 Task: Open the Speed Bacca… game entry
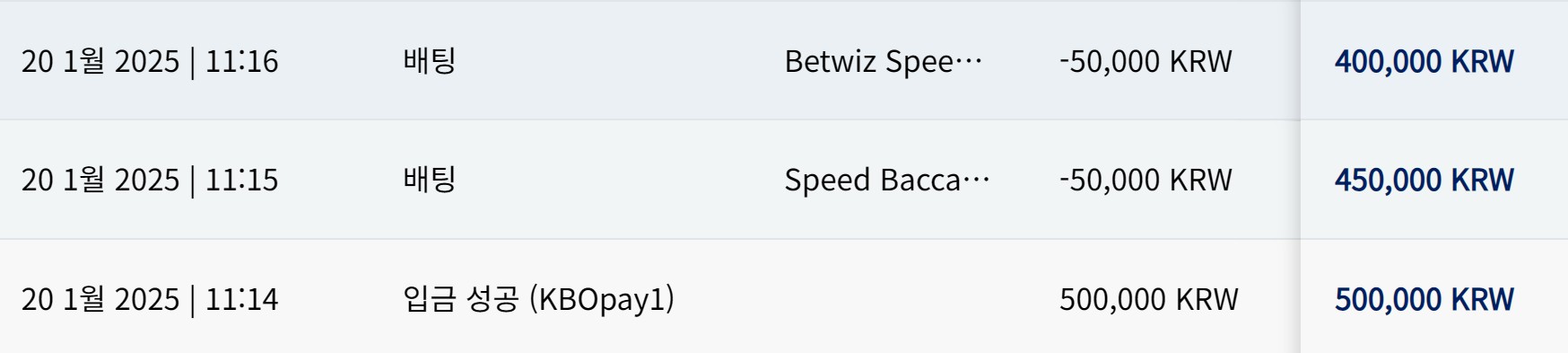pos(887,180)
